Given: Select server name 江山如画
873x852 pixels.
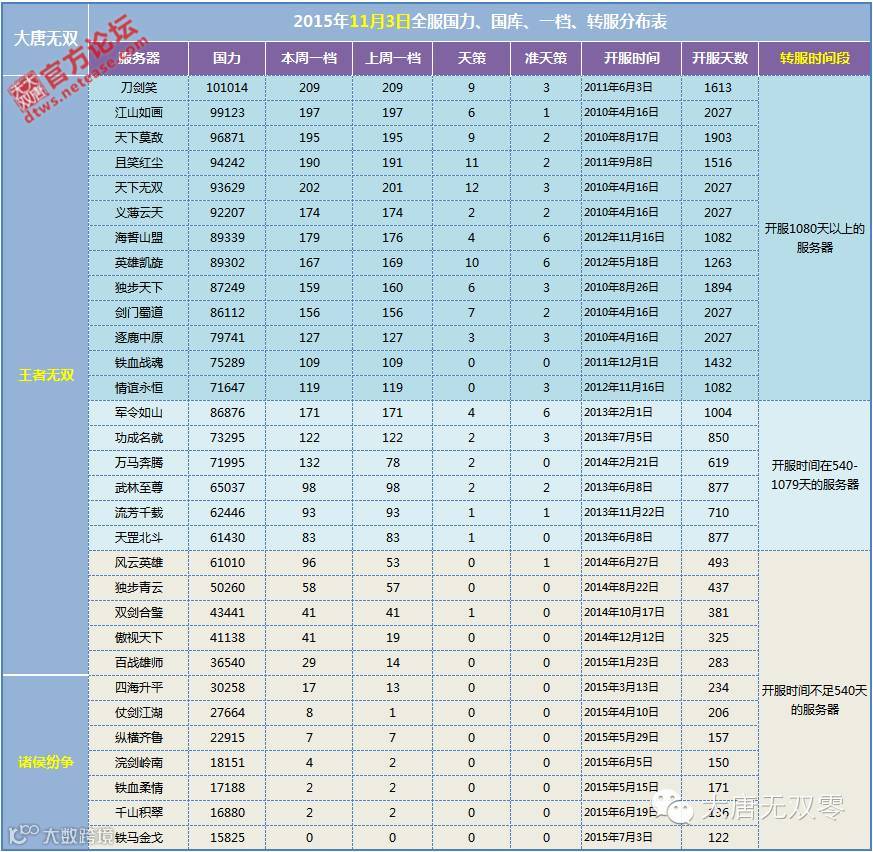Looking at the screenshot, I should point(139,112).
